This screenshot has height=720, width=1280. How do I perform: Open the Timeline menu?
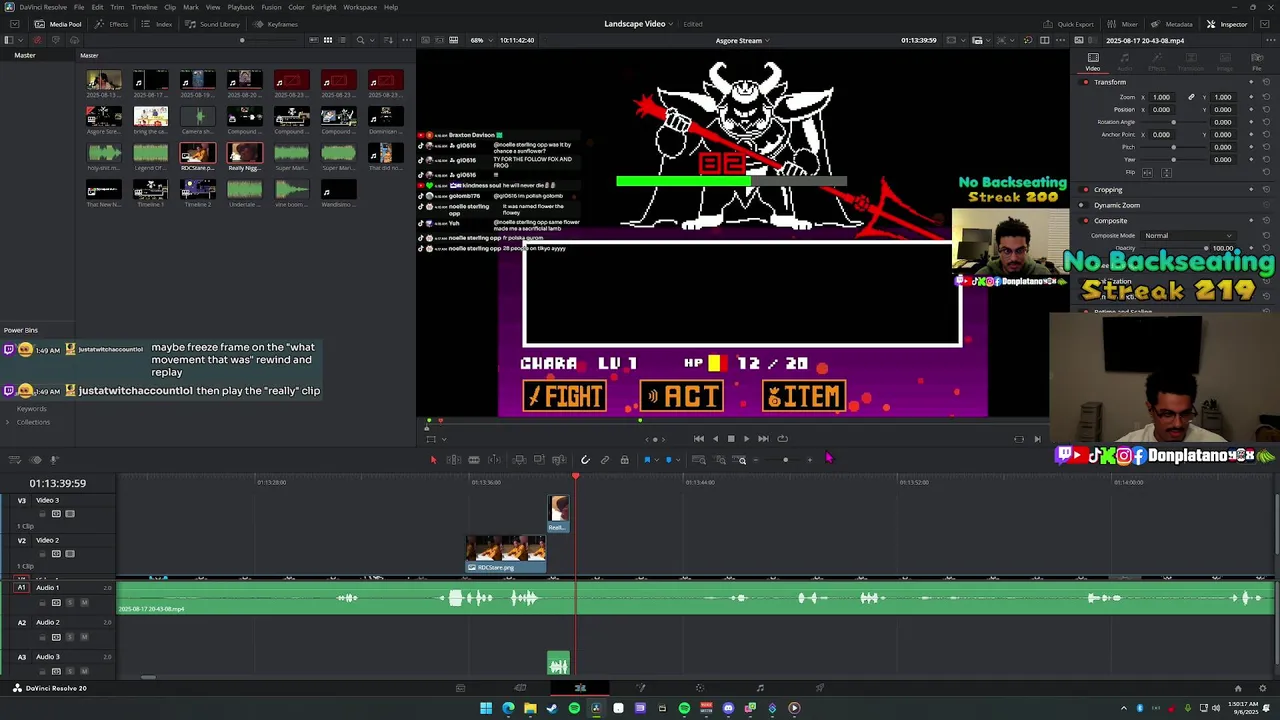[x=144, y=7]
